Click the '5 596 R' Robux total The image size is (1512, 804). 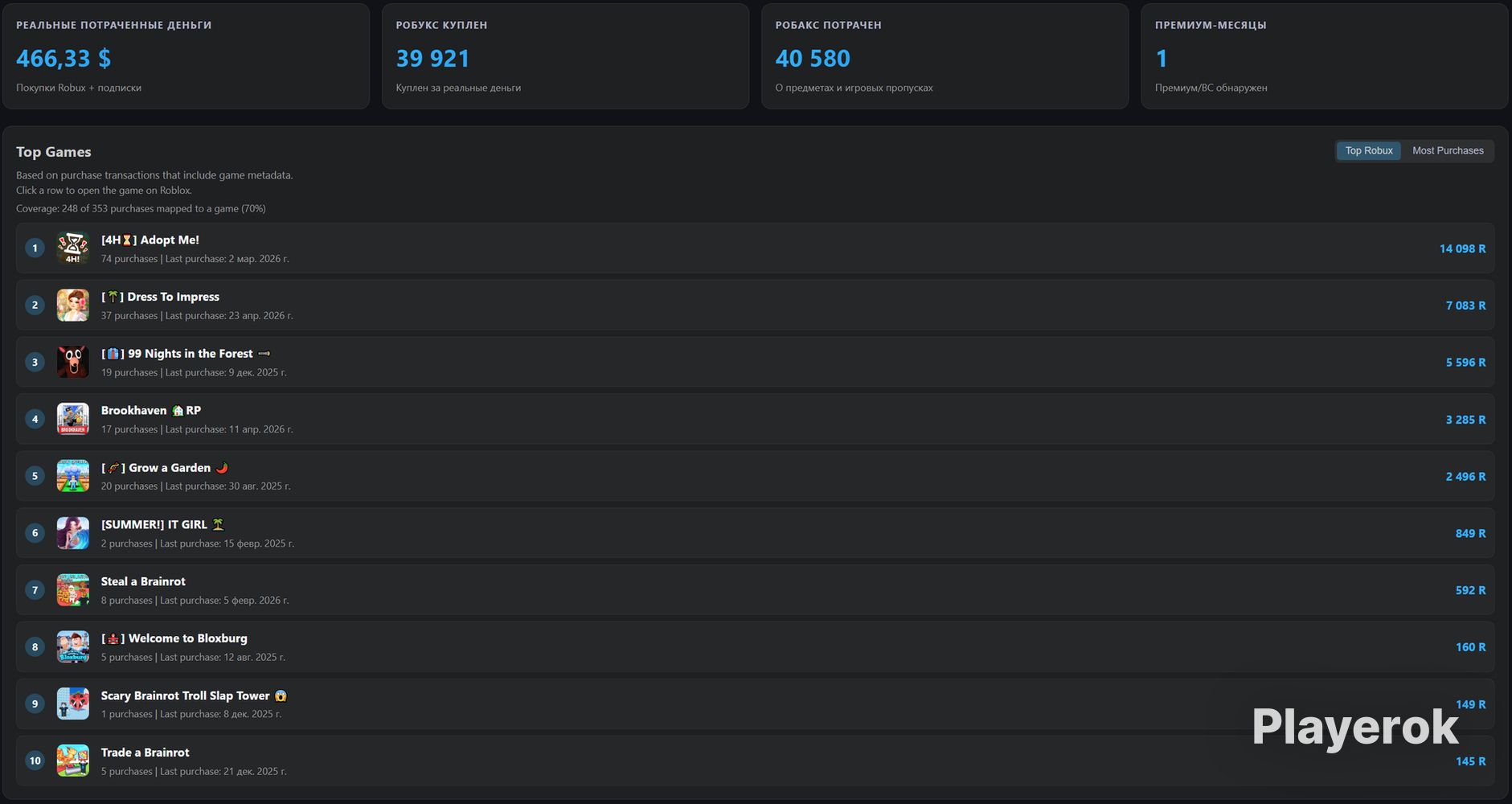coord(1465,363)
